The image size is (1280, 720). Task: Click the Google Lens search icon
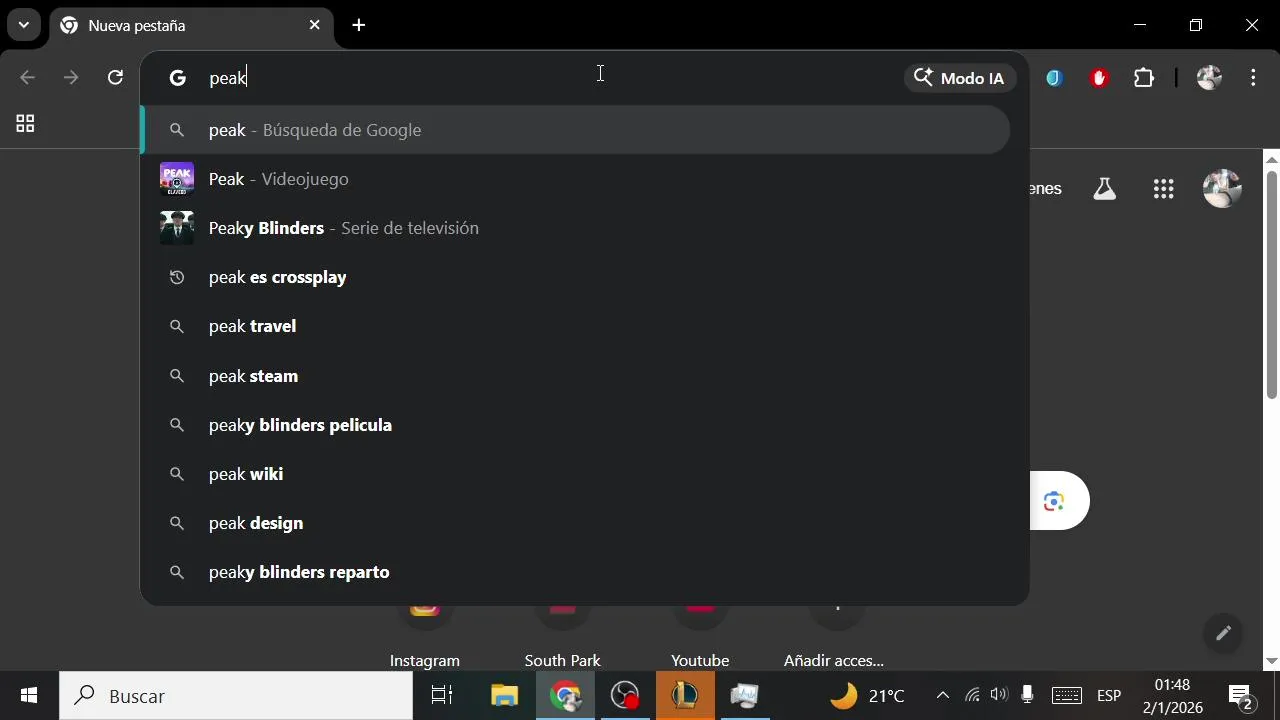(x=1053, y=501)
